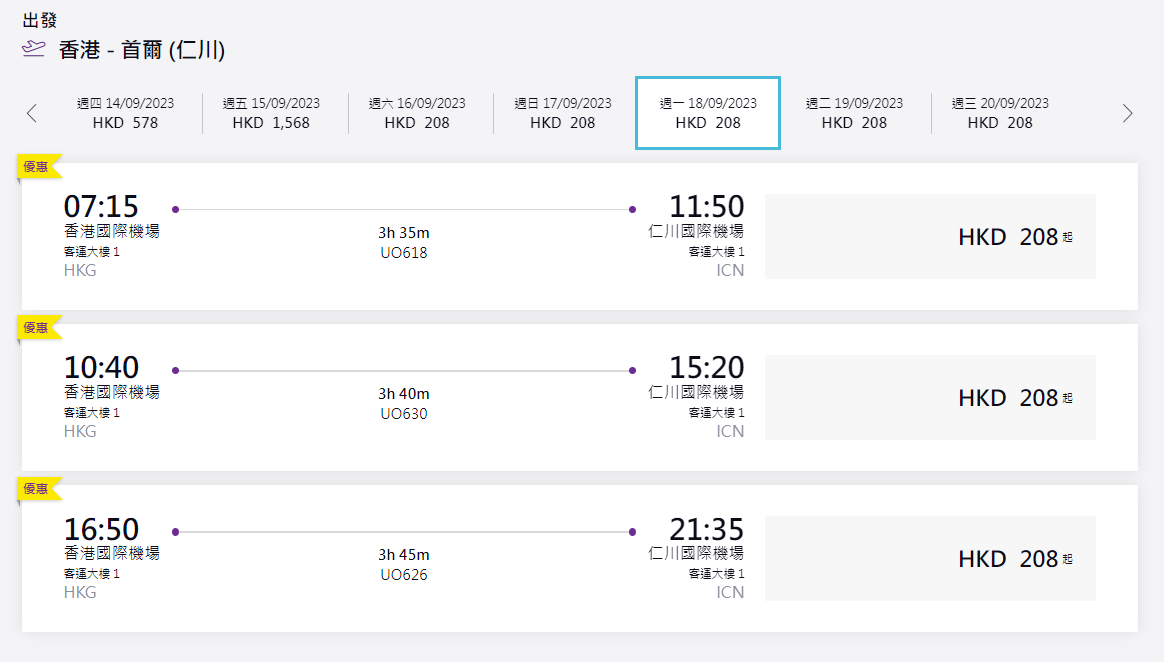Click the 07:15 departure time
The width and height of the screenshot is (1164, 662).
click(101, 207)
